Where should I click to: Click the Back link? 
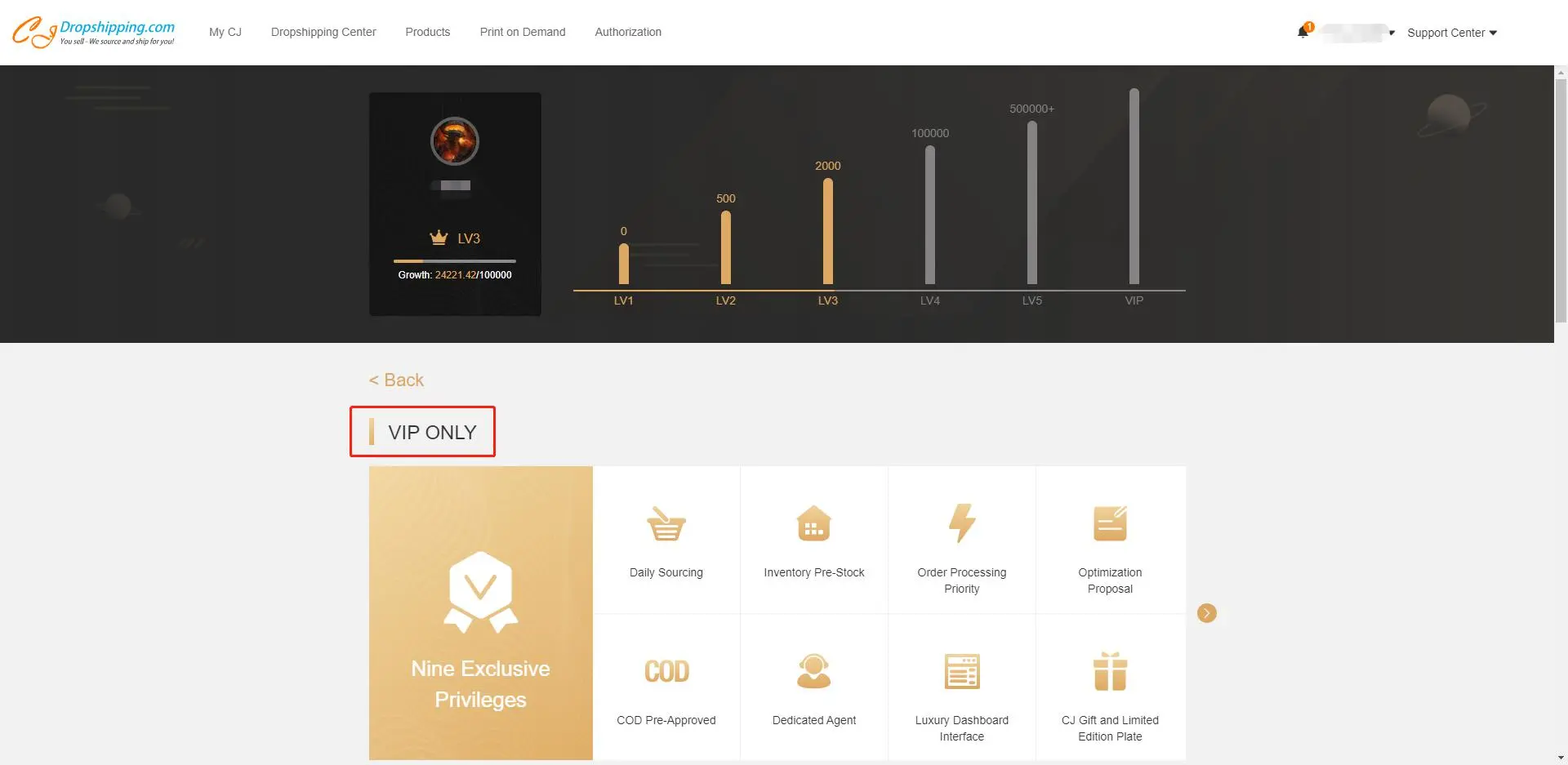[x=396, y=380]
